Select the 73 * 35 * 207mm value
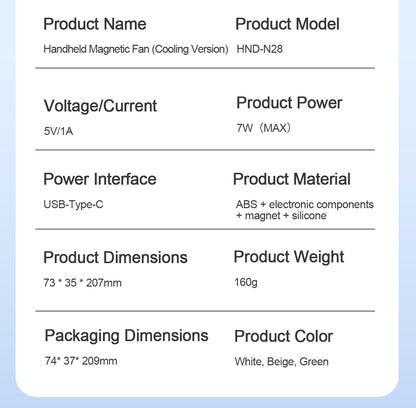This screenshot has width=416, height=408. pyautogui.click(x=82, y=283)
